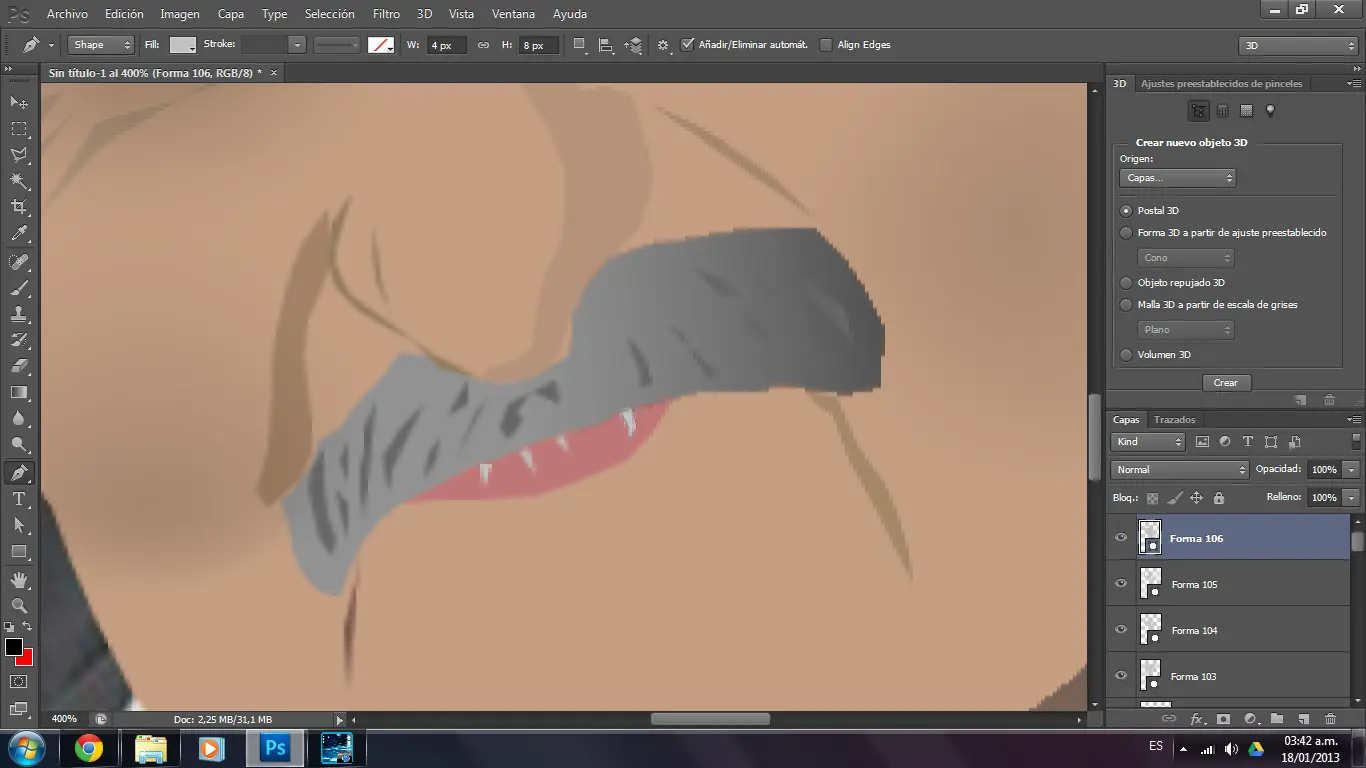The height and width of the screenshot is (768, 1366).
Task: Open the Shape tool mode dropdown
Action: 101,45
